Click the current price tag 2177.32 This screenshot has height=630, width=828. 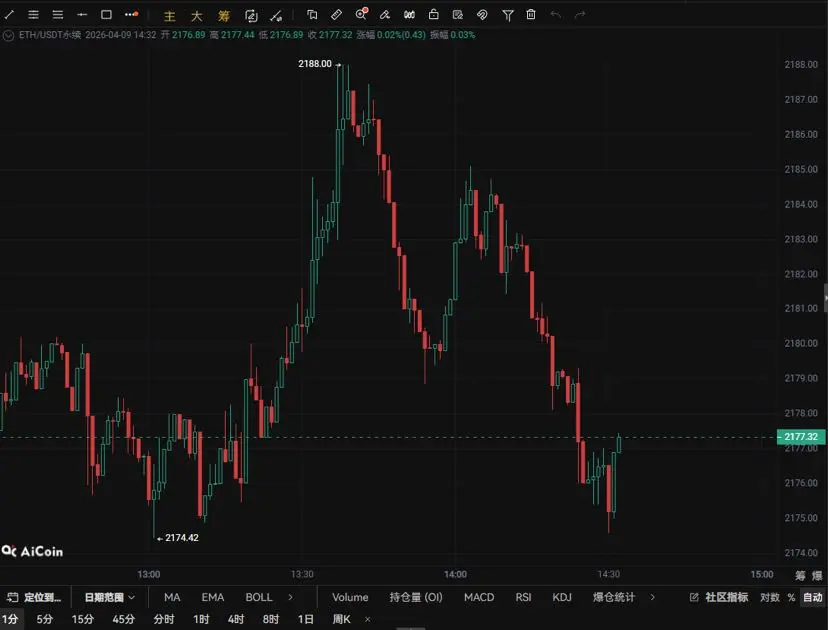coord(801,437)
